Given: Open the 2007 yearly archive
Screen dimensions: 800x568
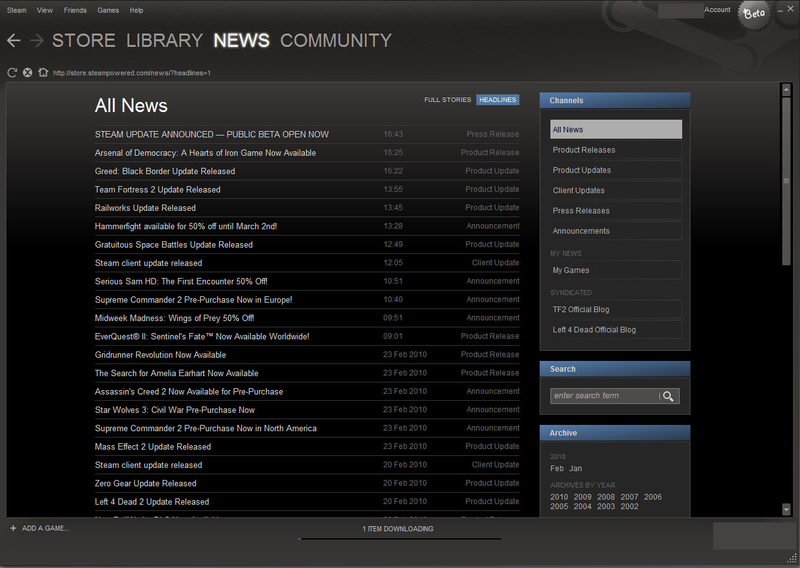Looking at the screenshot, I should point(629,497).
